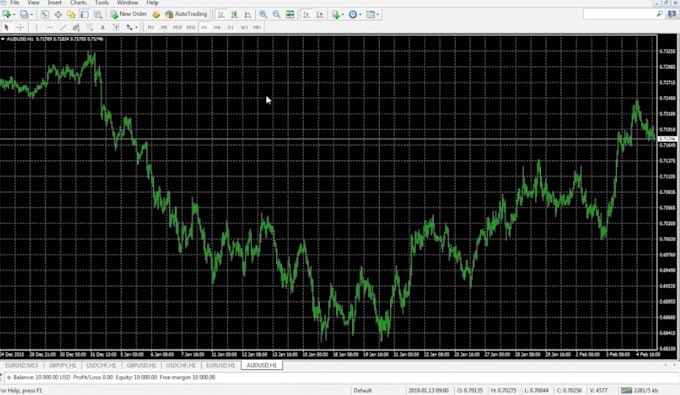Expand the Profiles dropdown arrow

(x=31, y=14)
